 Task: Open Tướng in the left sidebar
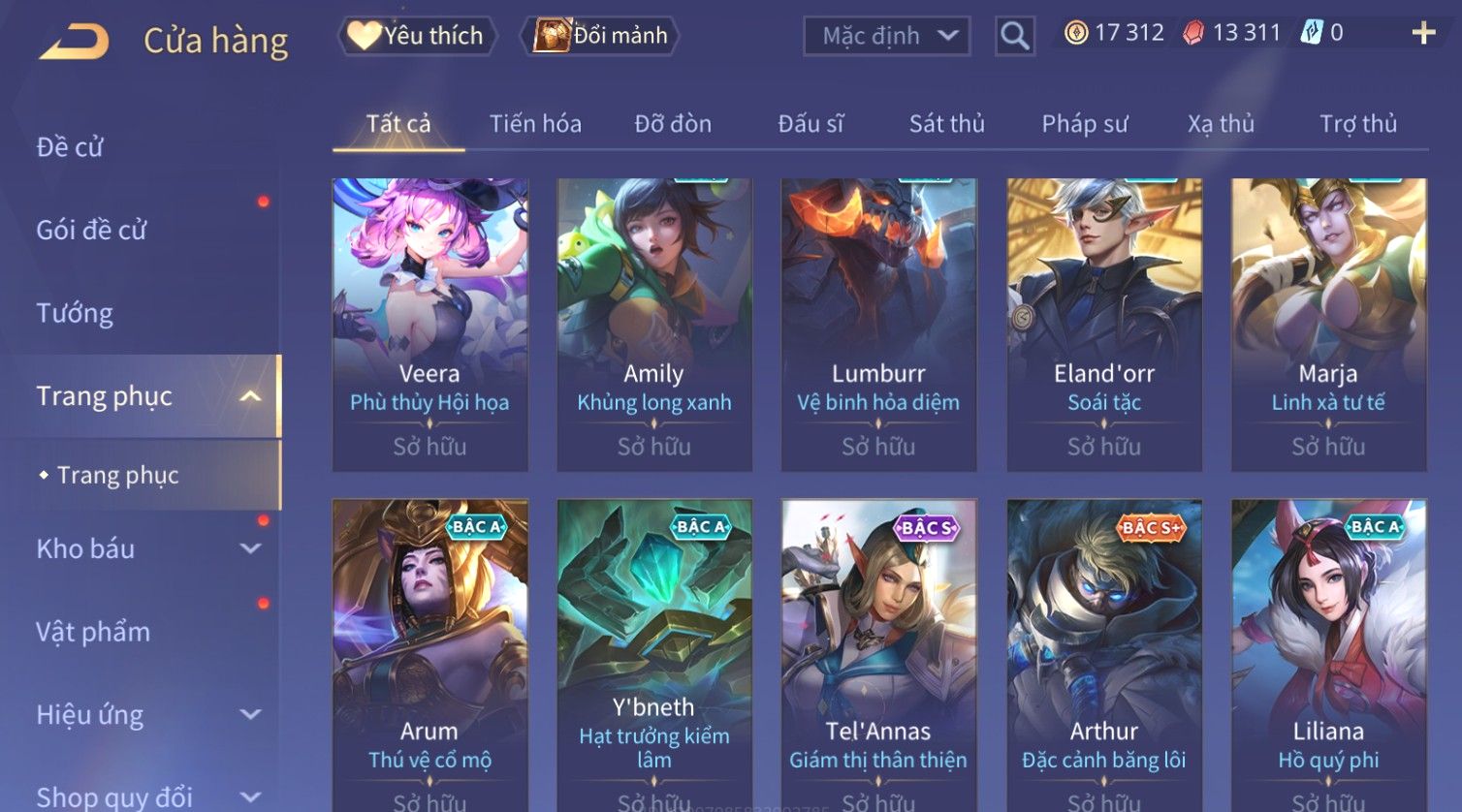pos(75,313)
